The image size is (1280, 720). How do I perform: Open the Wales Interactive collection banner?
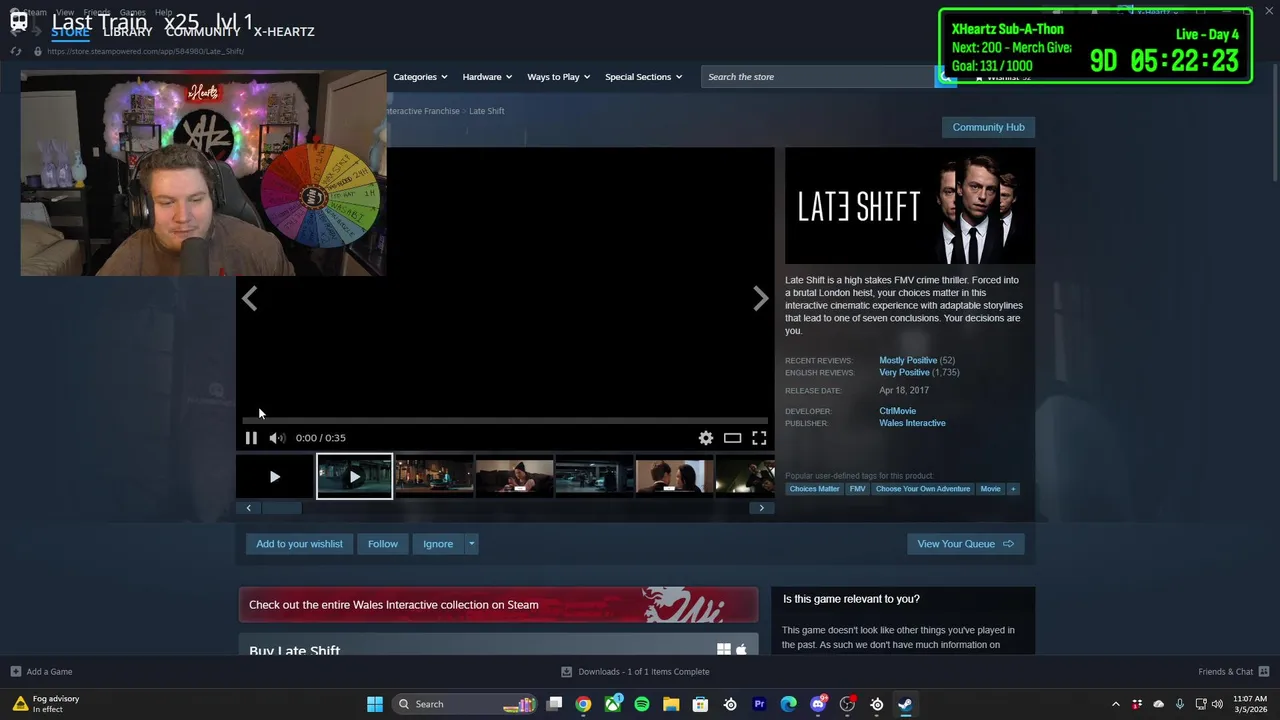coord(498,605)
